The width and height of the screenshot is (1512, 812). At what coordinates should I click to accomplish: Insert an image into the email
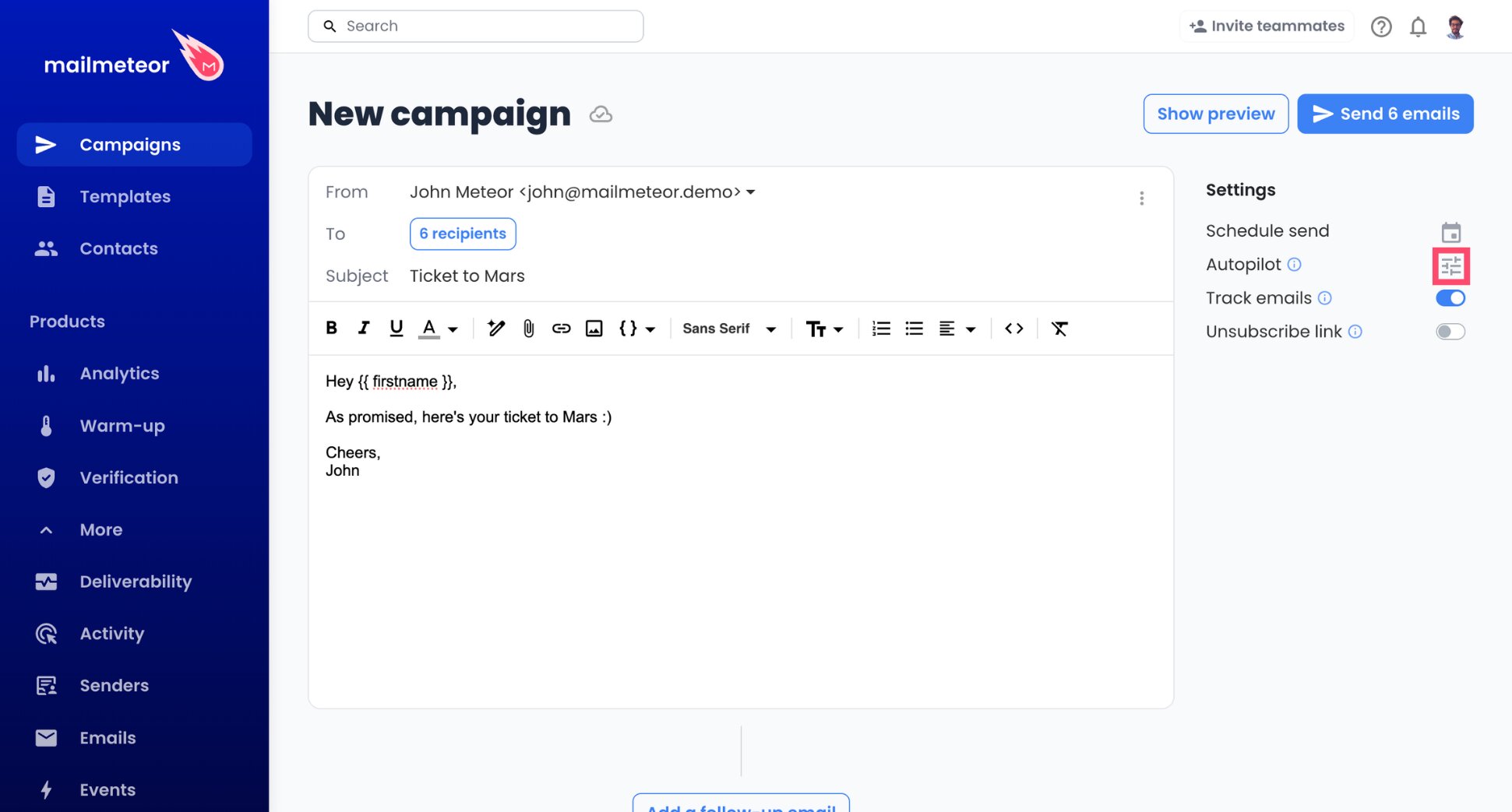594,329
